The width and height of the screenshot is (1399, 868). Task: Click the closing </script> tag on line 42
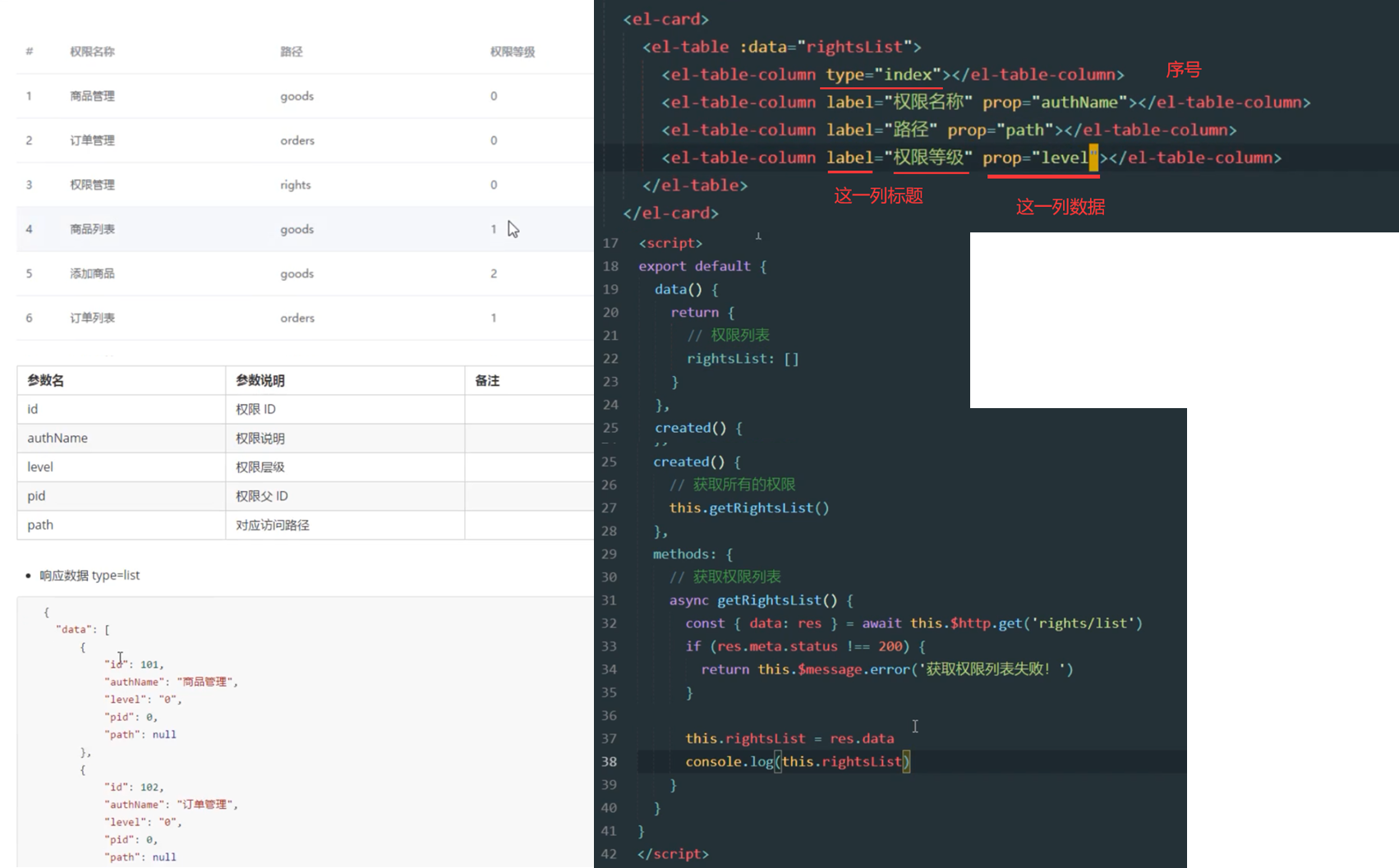coord(673,854)
